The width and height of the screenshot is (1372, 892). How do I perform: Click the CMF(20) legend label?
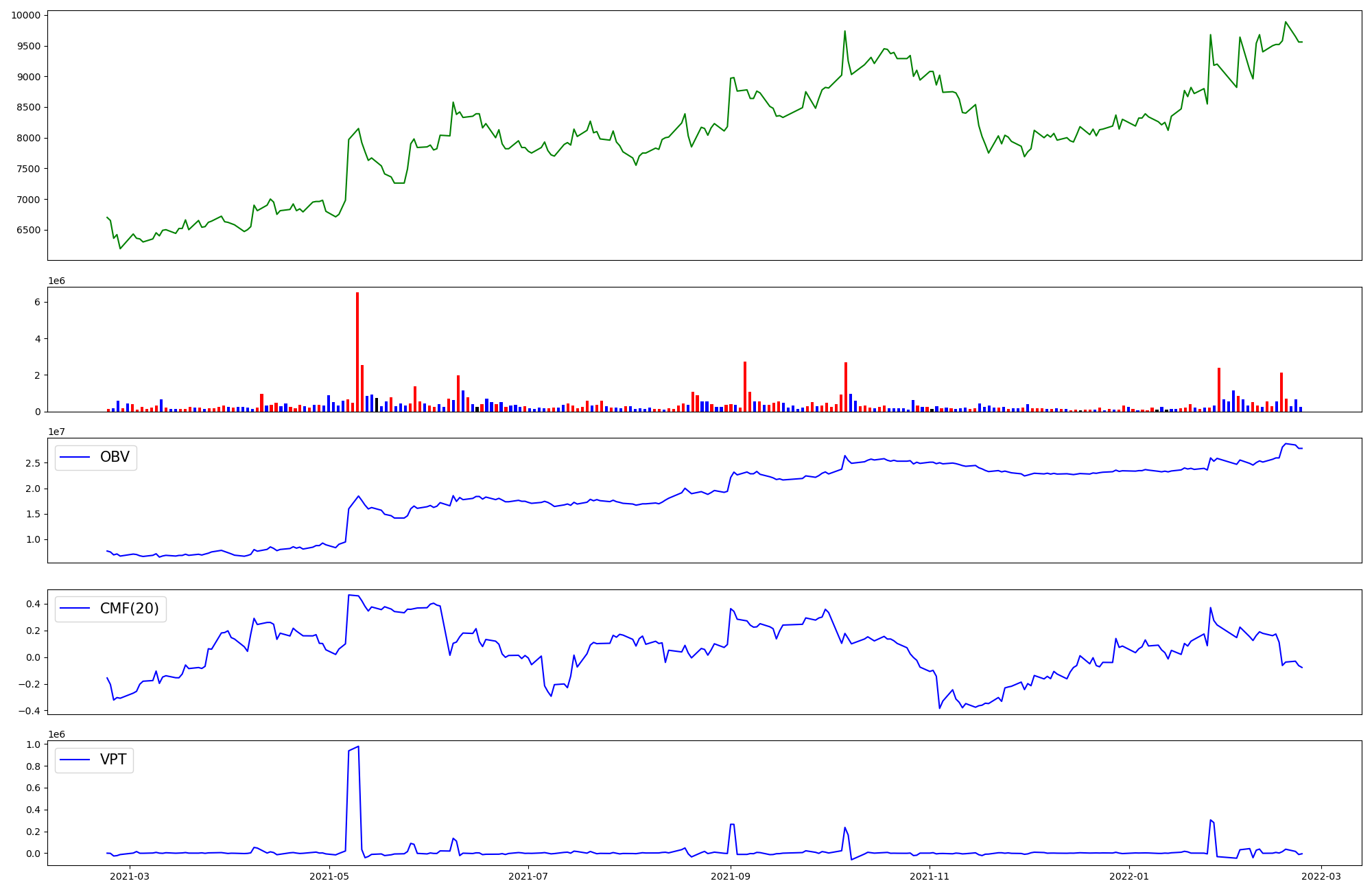click(x=129, y=609)
